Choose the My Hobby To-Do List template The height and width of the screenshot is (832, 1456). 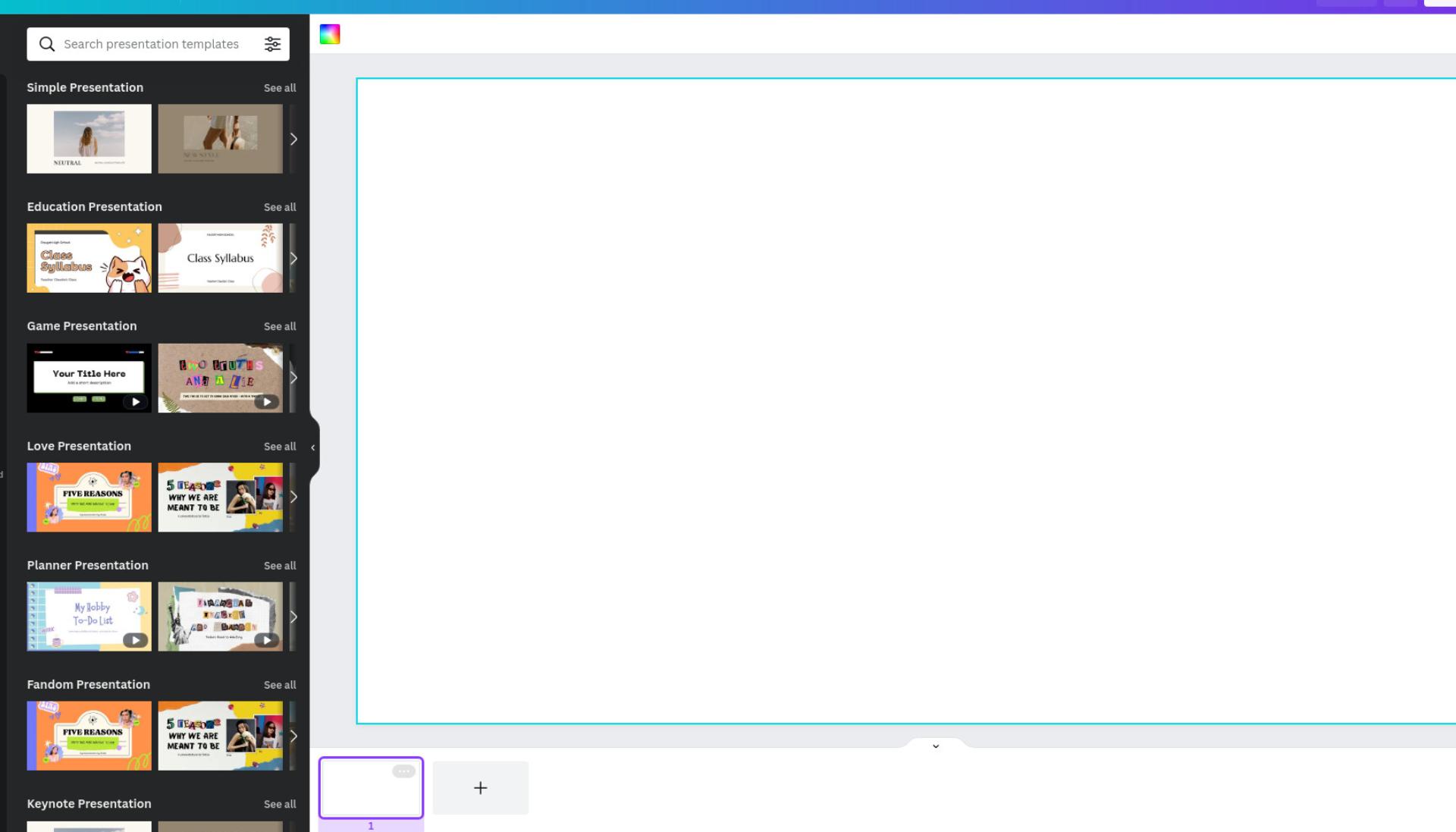point(89,617)
